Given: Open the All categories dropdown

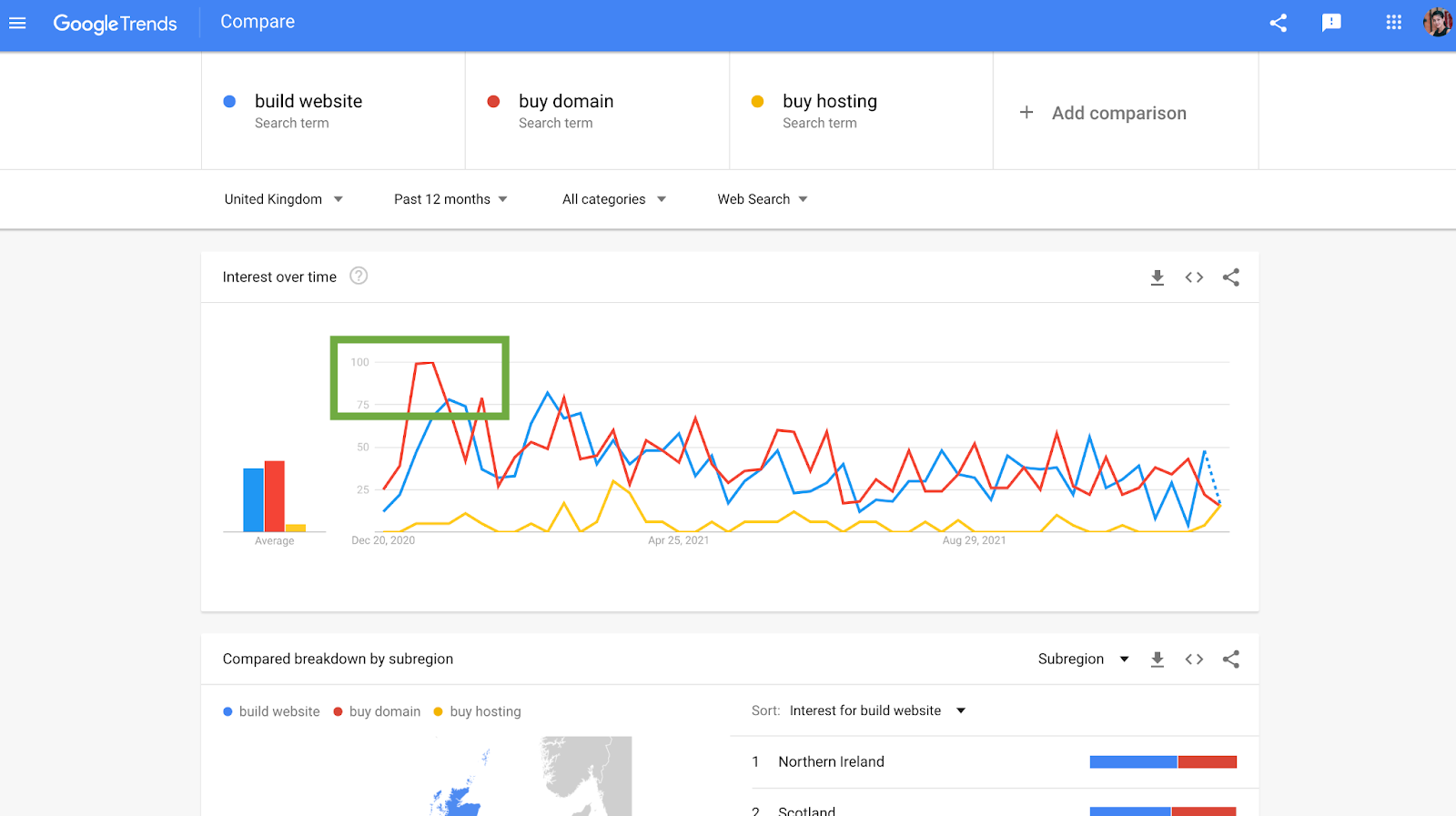Looking at the screenshot, I should click(613, 199).
